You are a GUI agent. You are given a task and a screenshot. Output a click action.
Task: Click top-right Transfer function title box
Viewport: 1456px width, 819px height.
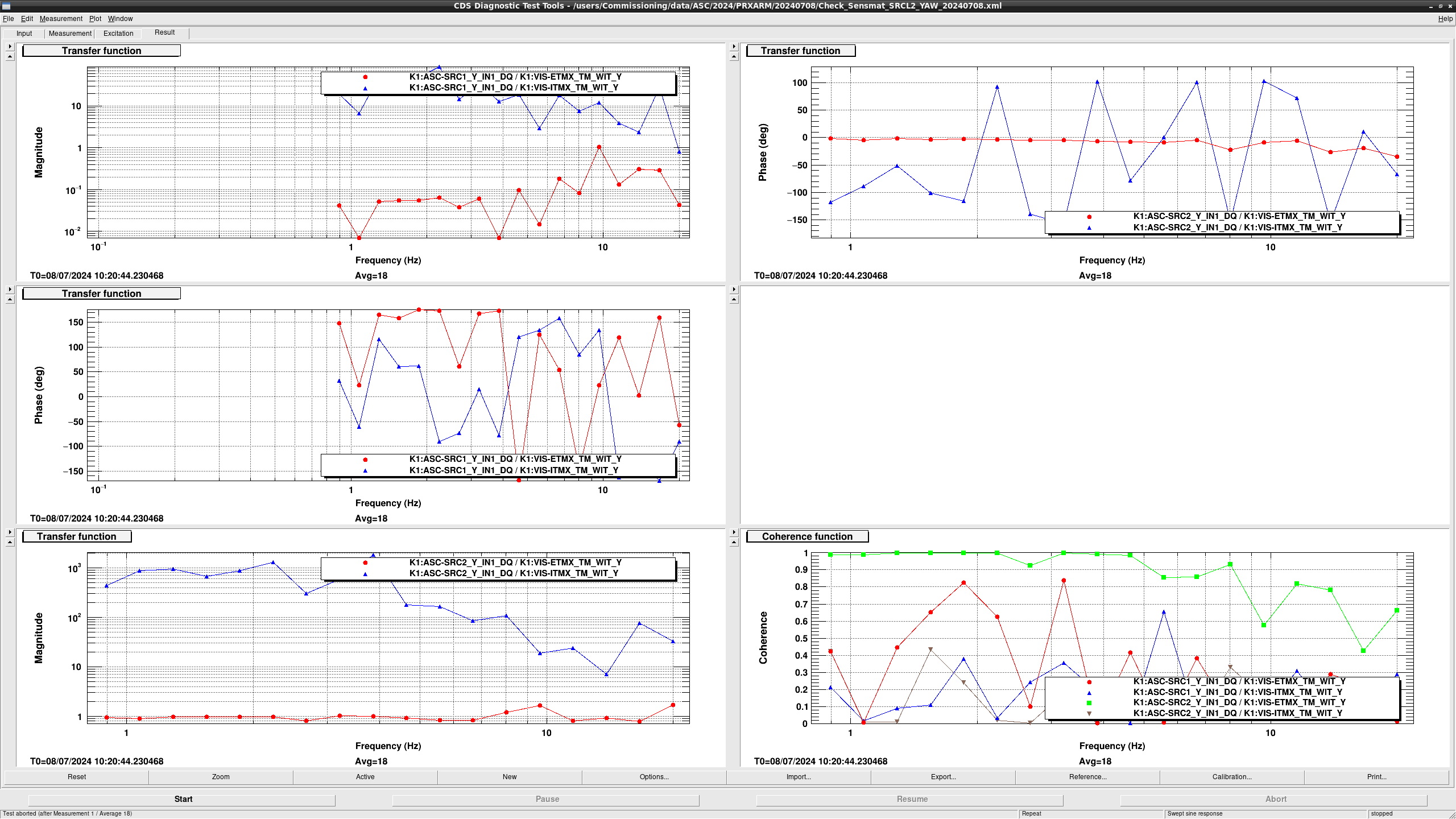point(800,51)
